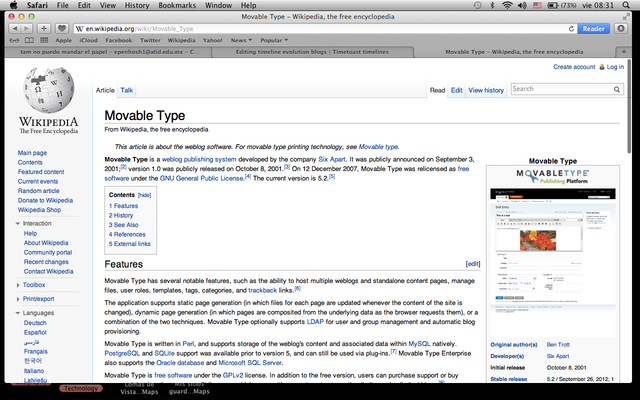
Task: Follow the GNU General Public License link
Action: coord(202,178)
